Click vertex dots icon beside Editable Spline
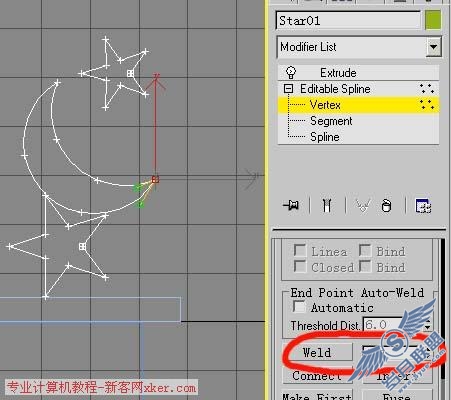Screen dimensions: 451x400 [427, 89]
